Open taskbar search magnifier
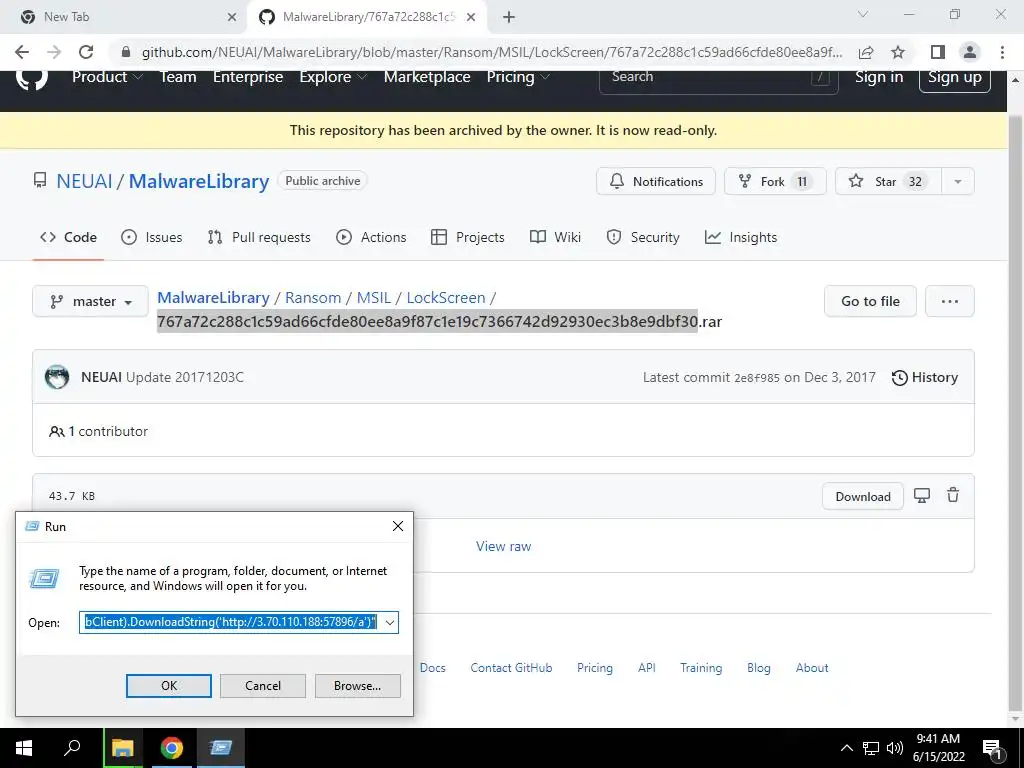The height and width of the screenshot is (768, 1024). coord(72,748)
